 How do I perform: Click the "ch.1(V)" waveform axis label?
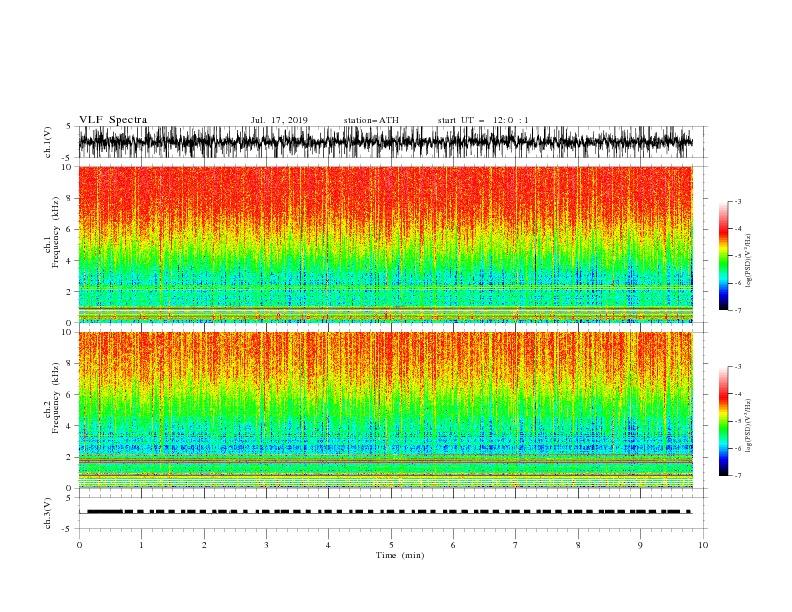48,142
